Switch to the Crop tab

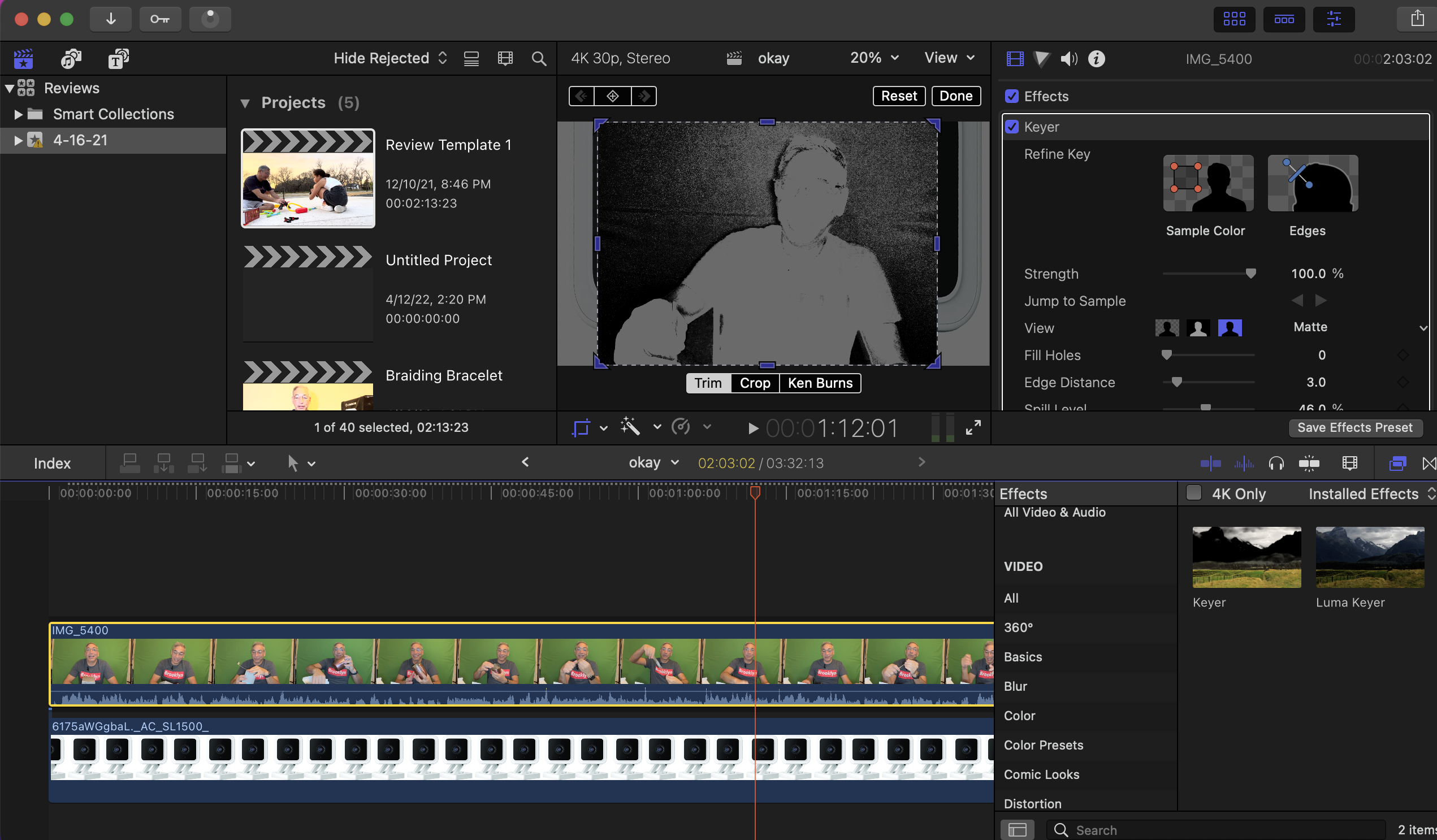pos(755,383)
